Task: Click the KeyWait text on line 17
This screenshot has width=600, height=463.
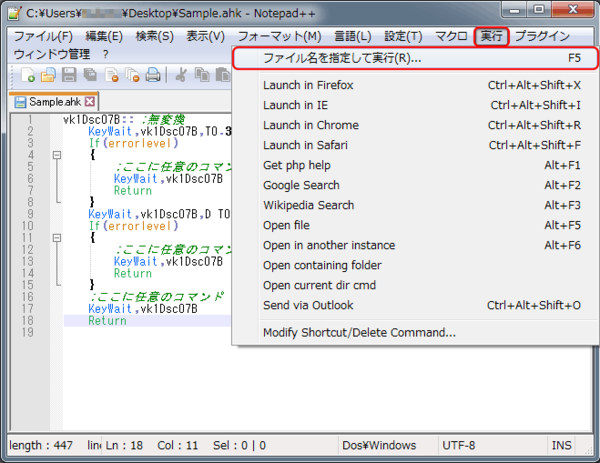Action: [110, 309]
